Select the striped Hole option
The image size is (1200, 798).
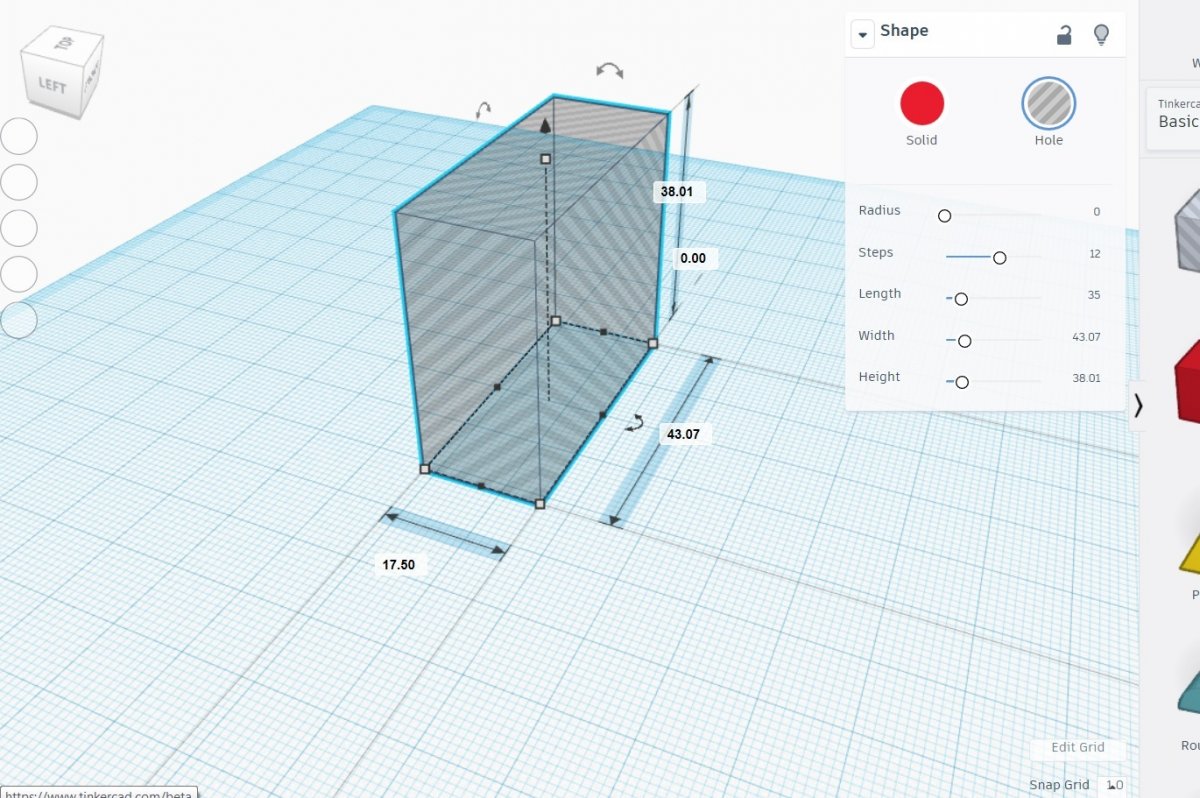click(x=1048, y=103)
